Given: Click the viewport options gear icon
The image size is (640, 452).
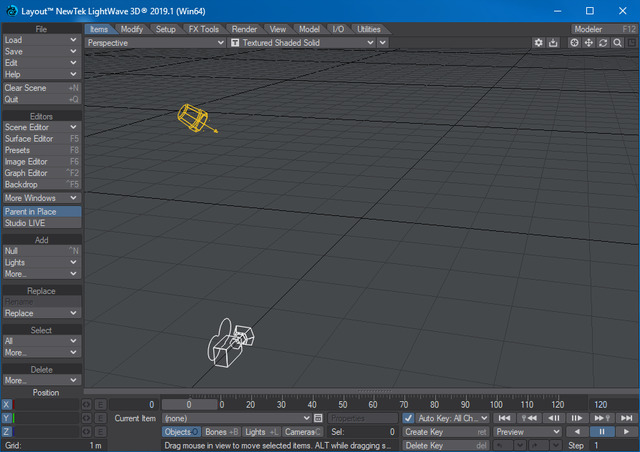Looking at the screenshot, I should 539,43.
